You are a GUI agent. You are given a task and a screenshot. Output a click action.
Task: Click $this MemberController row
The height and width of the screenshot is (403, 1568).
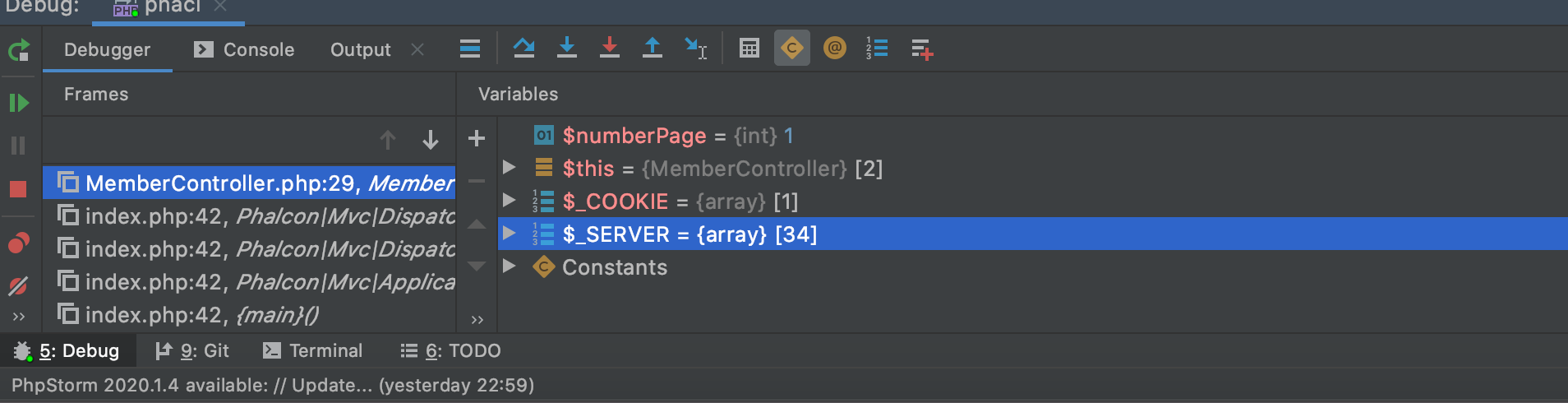1033,168
